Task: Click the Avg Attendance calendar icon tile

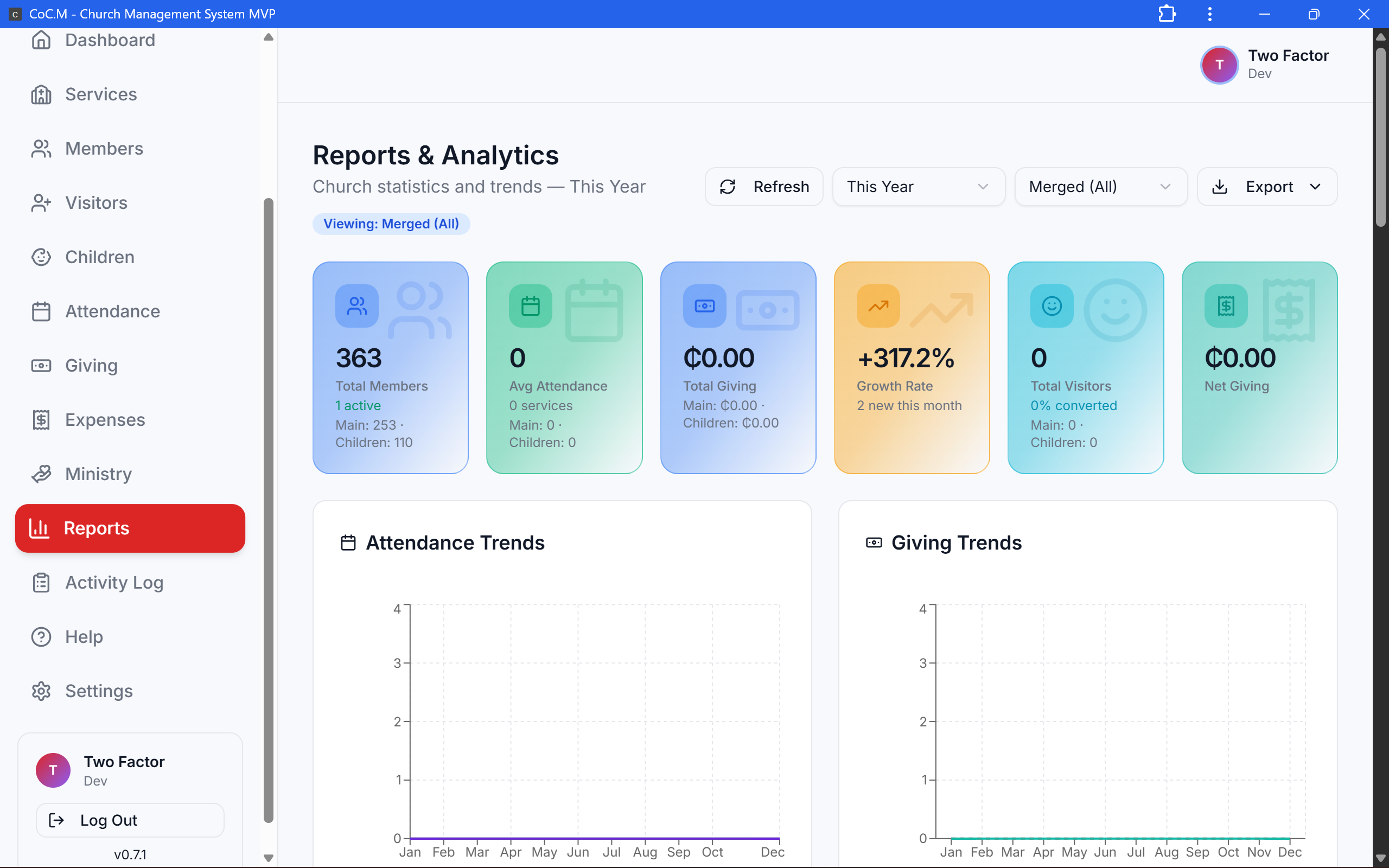Action: pos(530,306)
